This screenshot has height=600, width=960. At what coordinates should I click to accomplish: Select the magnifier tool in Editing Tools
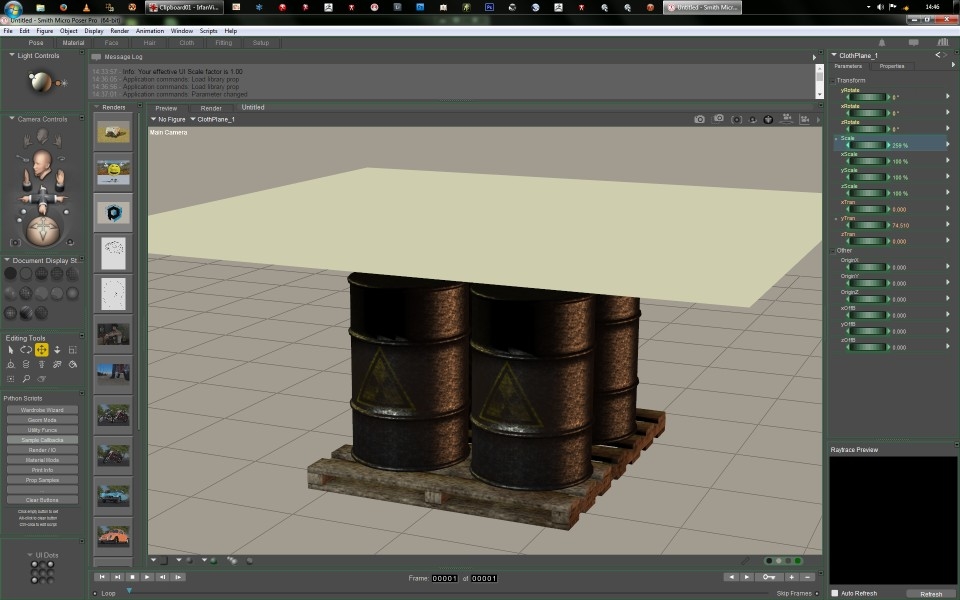point(26,379)
